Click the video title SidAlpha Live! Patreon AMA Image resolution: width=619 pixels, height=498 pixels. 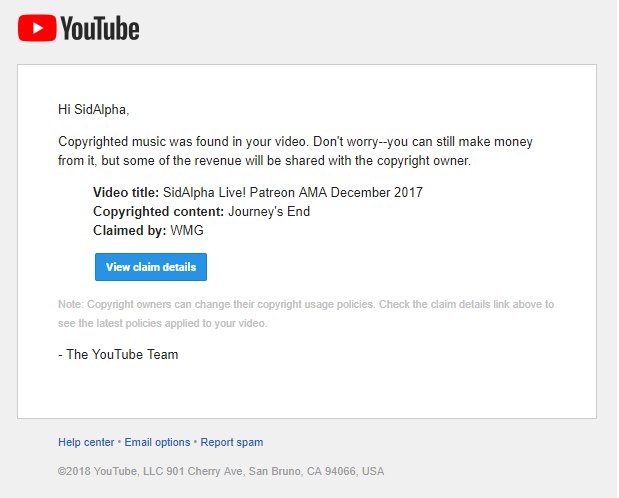click(293, 192)
